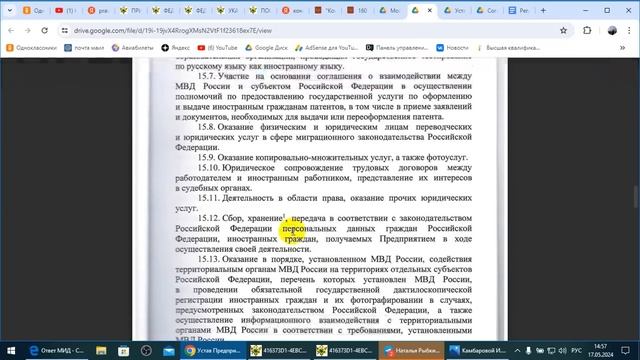View site information icon in address bar
The width and height of the screenshot is (640, 360).
[64, 31]
